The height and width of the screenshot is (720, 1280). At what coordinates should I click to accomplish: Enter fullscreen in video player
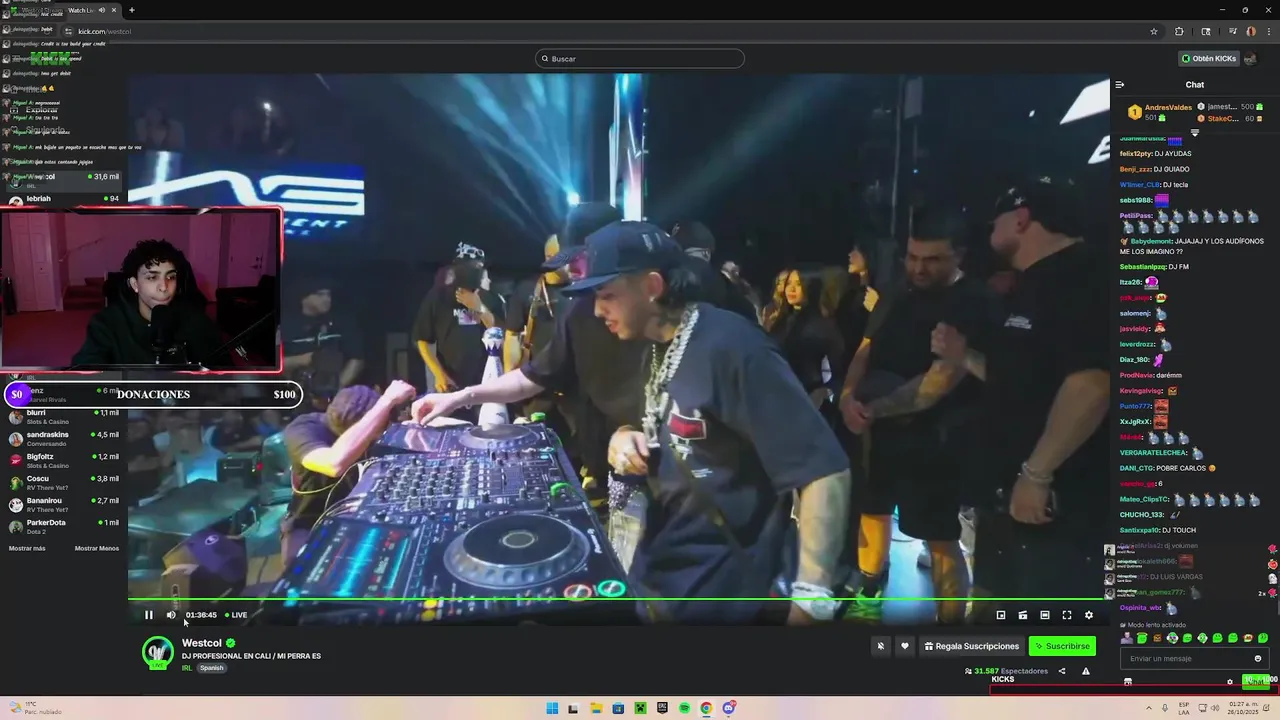click(1067, 615)
